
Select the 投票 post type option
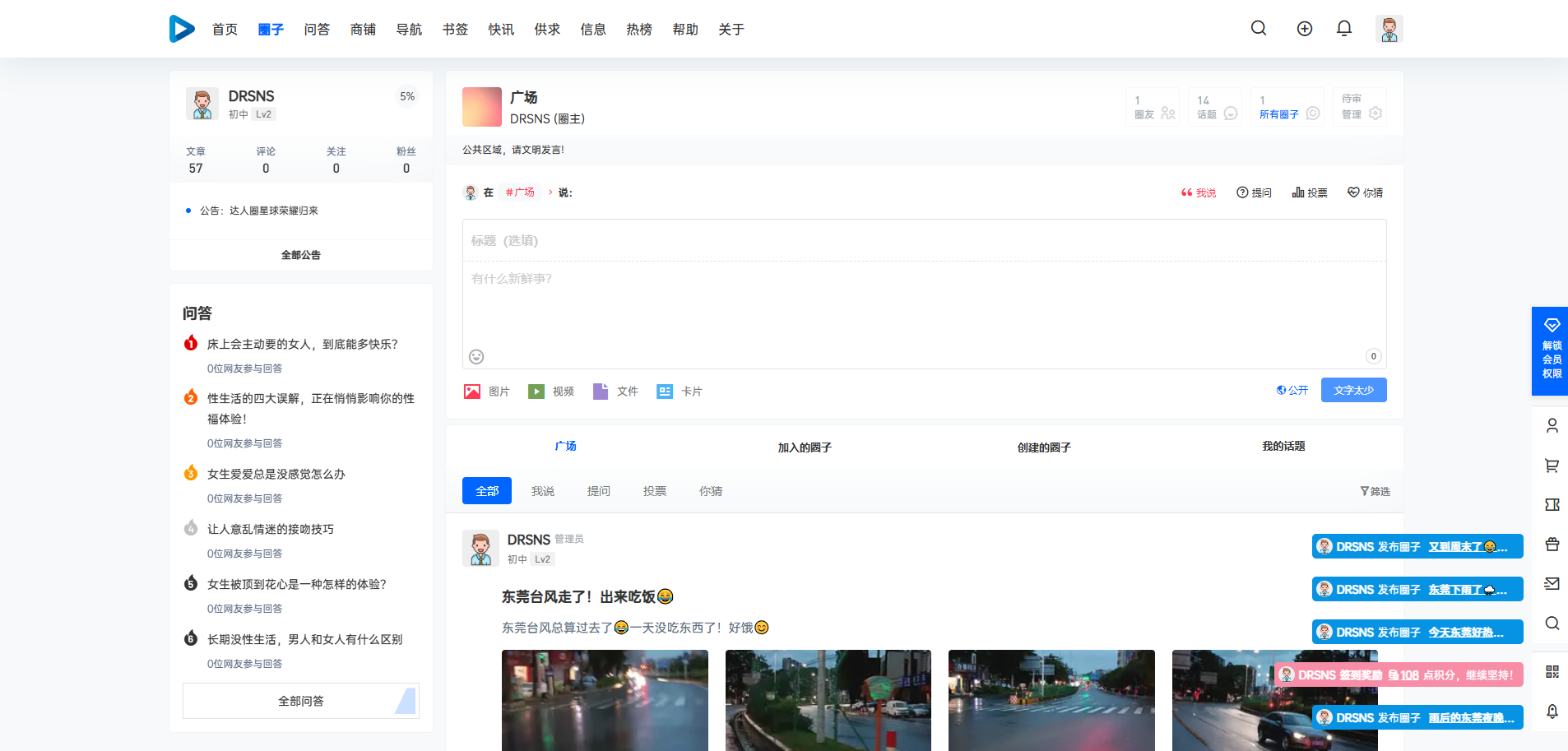coord(1310,192)
